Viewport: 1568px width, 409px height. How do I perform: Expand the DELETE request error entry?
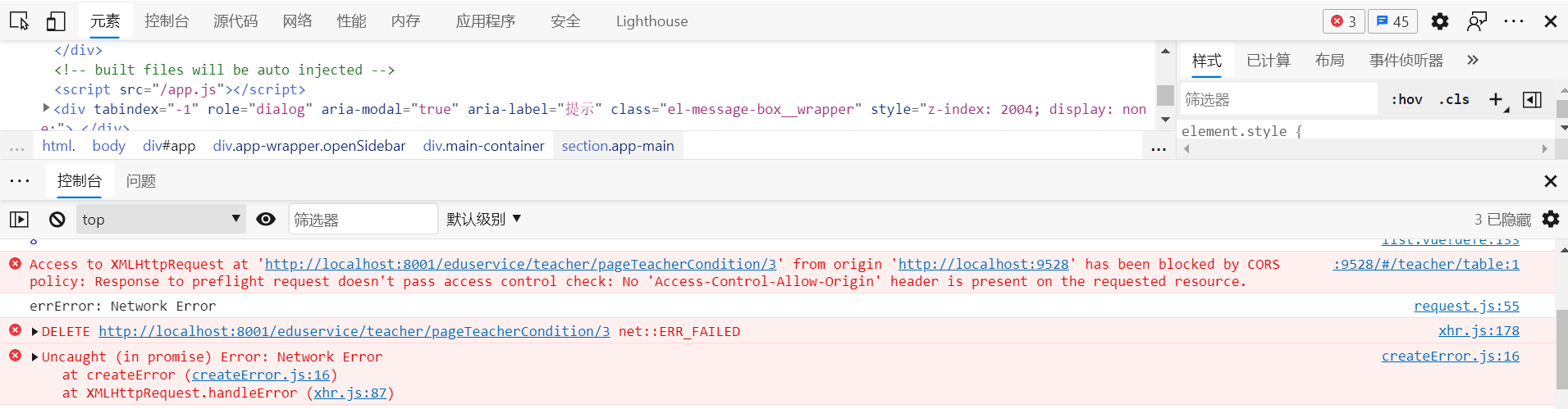(34, 332)
